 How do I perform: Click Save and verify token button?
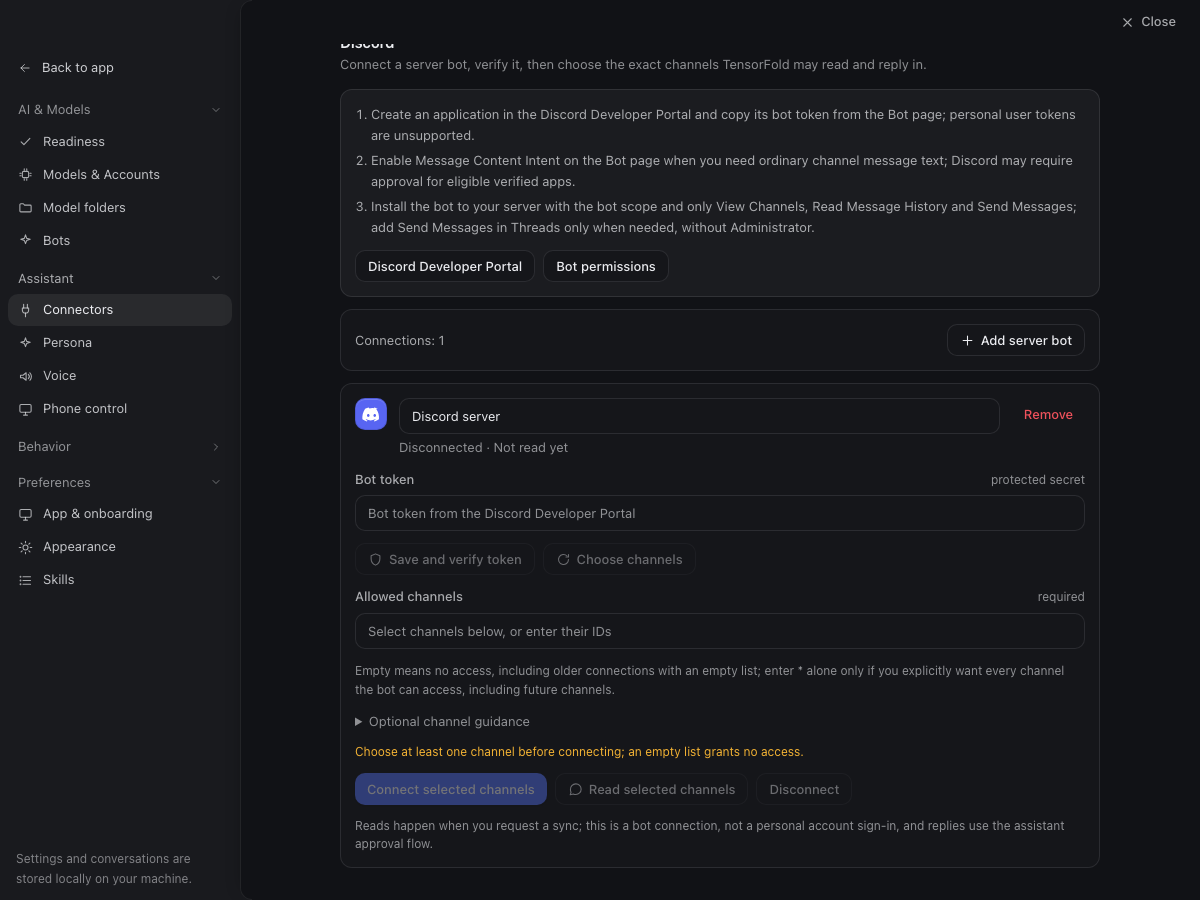pos(445,560)
